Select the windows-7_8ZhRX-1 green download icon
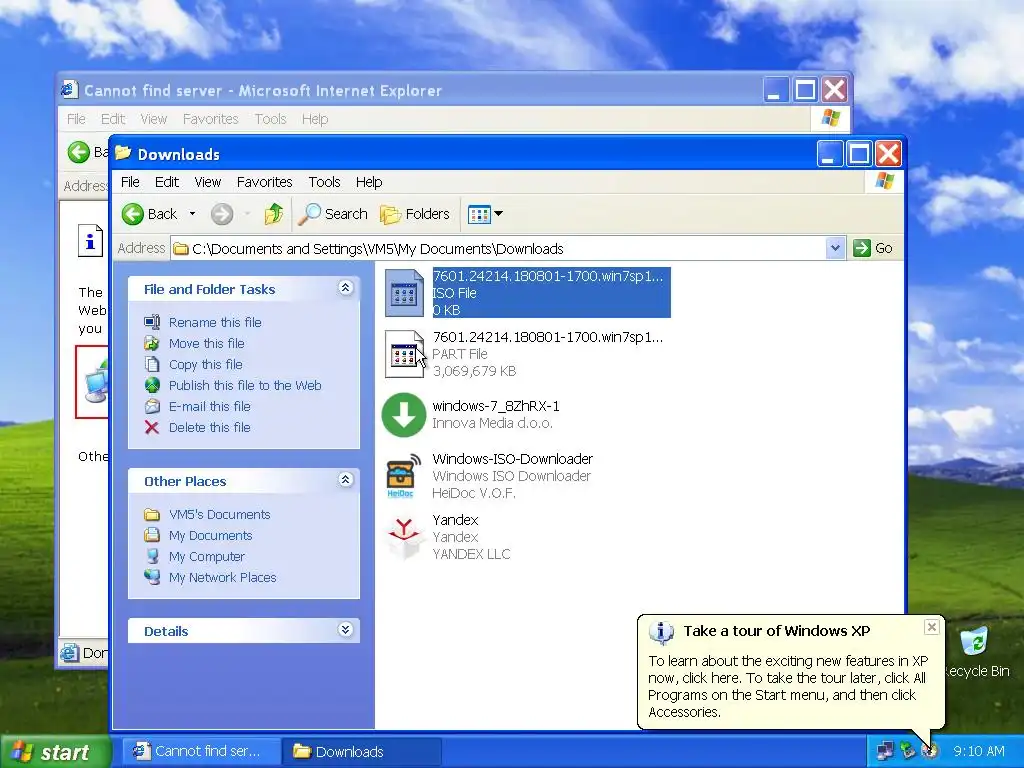 pos(404,415)
